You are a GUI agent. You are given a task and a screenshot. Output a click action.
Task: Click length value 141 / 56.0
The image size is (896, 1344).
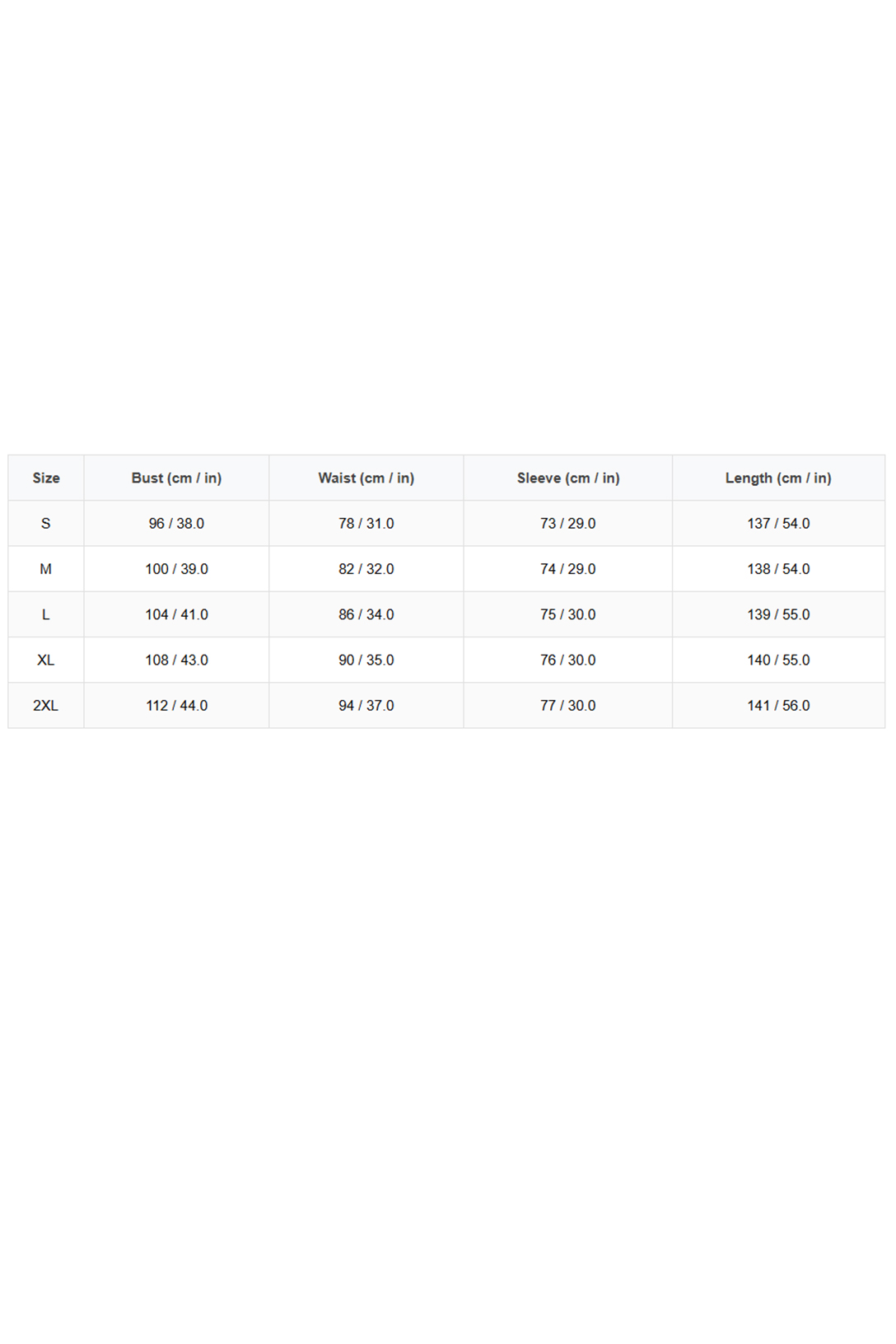(x=778, y=706)
